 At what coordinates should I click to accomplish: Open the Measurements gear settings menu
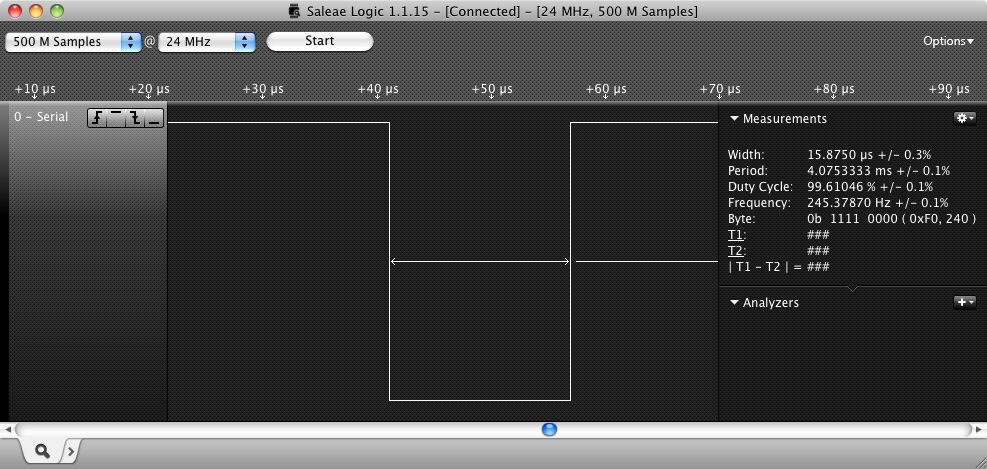(x=965, y=118)
